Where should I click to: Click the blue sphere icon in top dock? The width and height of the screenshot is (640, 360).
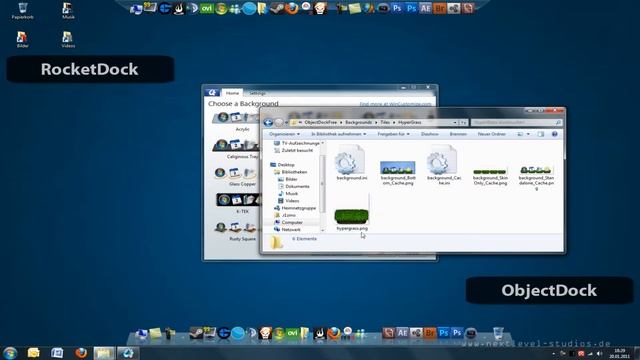249,8
